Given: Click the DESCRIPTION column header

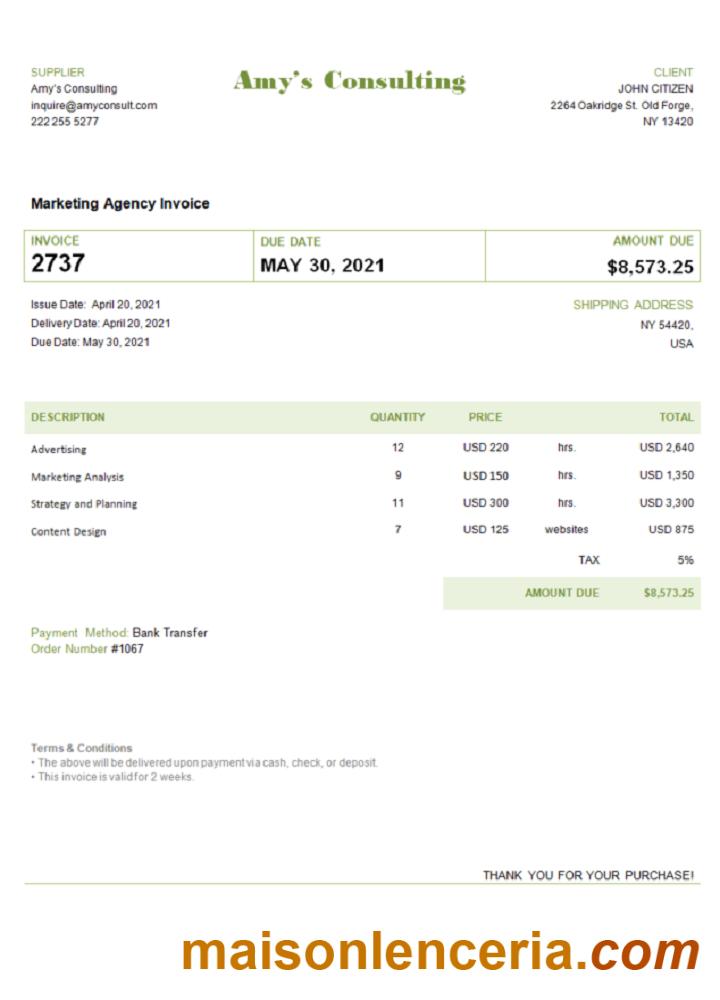Looking at the screenshot, I should (68, 417).
